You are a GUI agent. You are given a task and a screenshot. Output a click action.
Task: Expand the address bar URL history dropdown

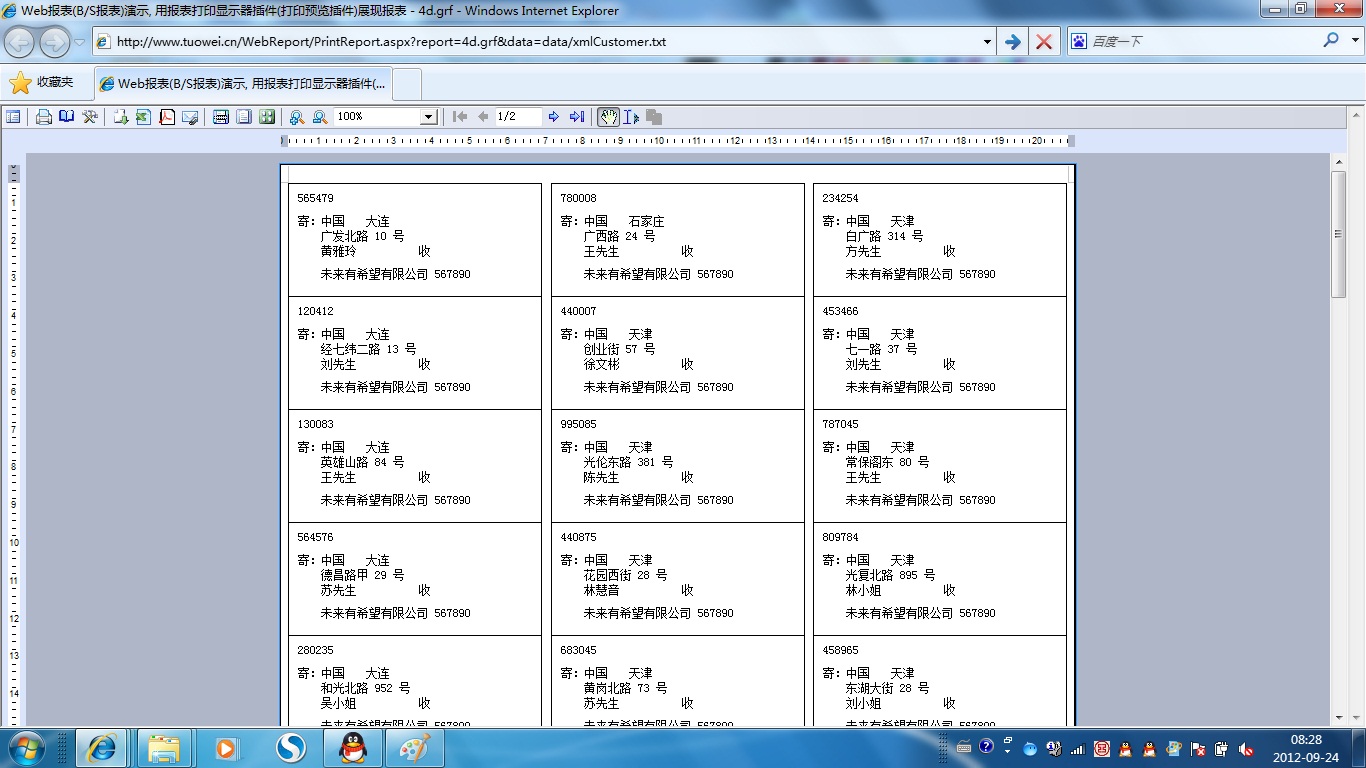pyautogui.click(x=987, y=42)
